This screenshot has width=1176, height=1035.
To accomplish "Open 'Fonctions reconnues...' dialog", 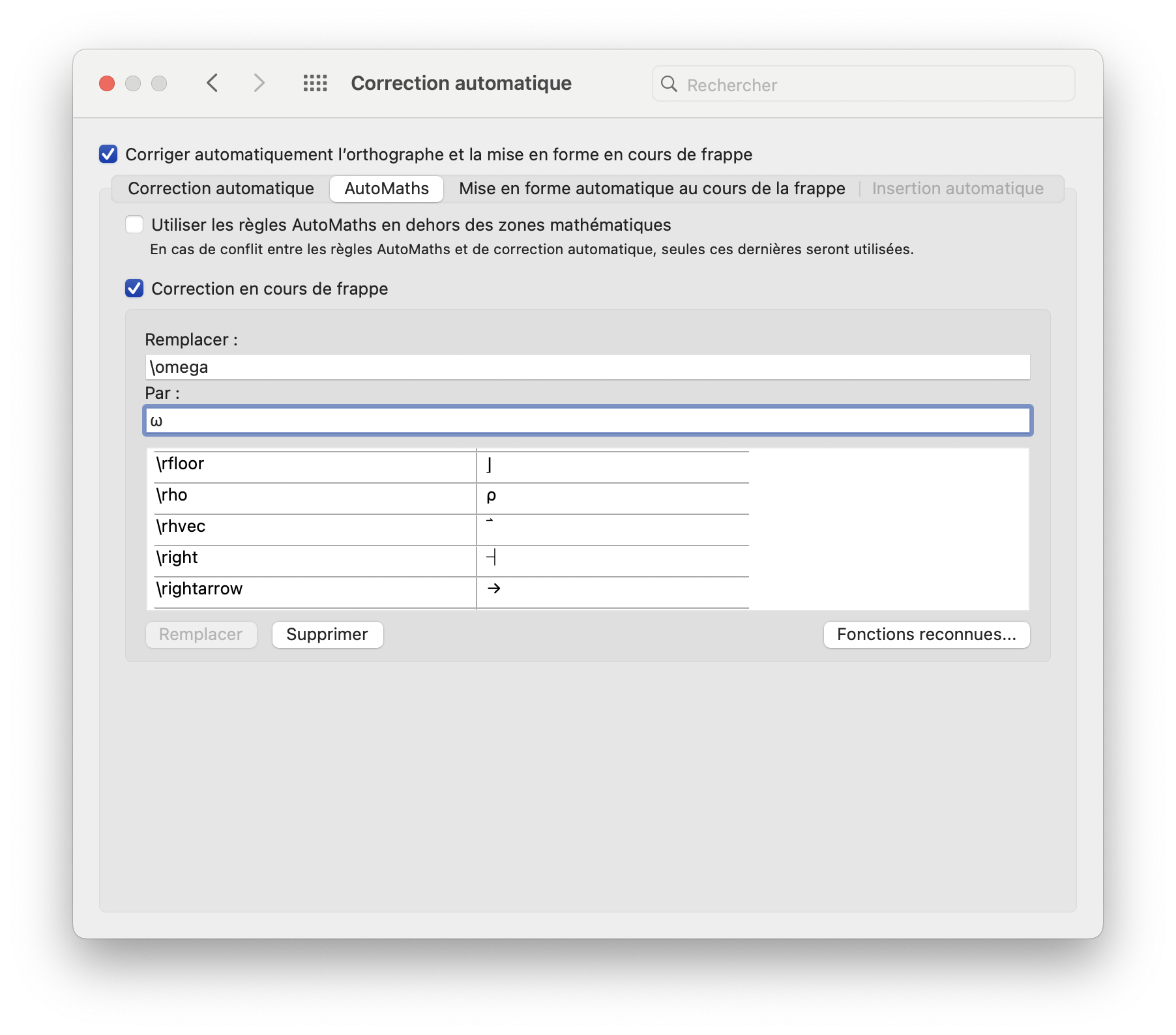I will pos(926,634).
